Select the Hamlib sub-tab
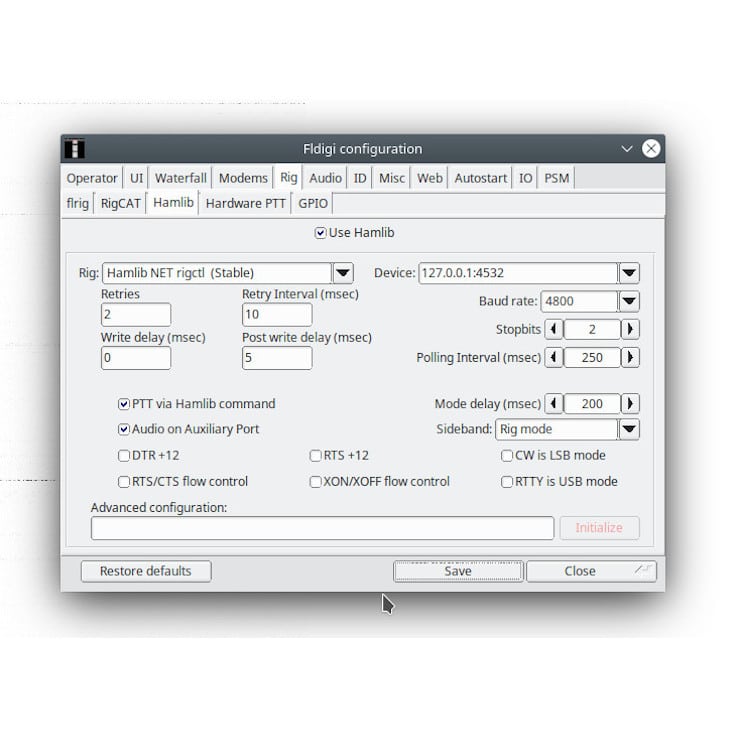This screenshot has height=737, width=737. [x=173, y=203]
